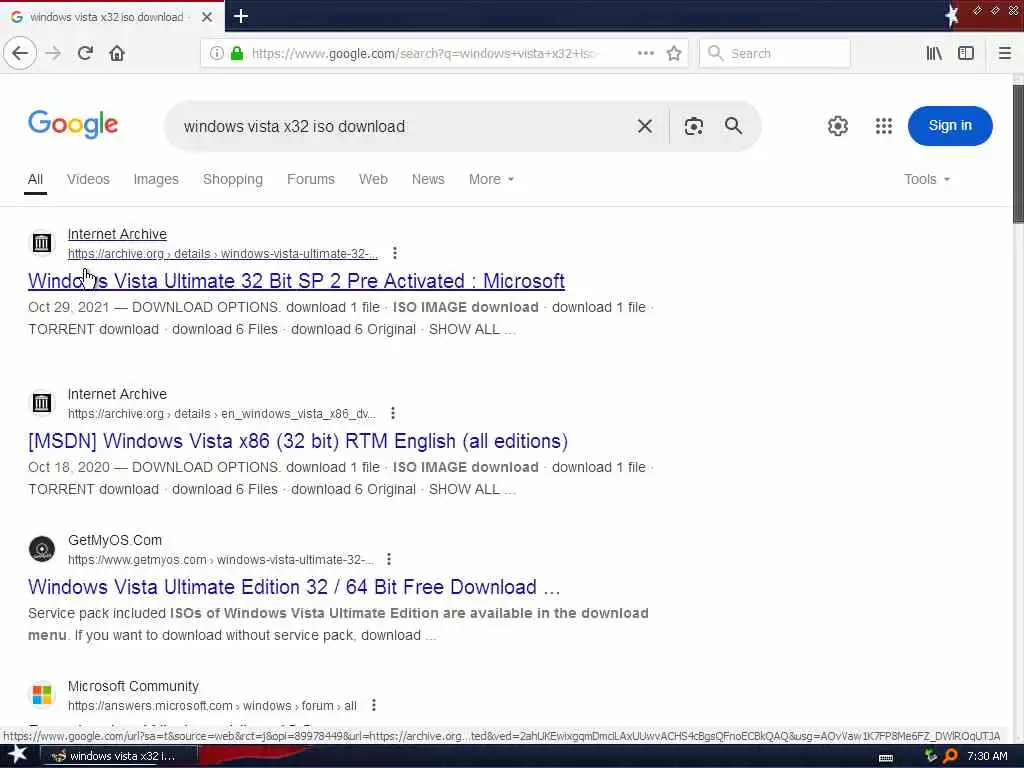This screenshot has width=1024, height=768.
Task: Click the GetMyOS.Com site favicon
Action: [x=42, y=549]
